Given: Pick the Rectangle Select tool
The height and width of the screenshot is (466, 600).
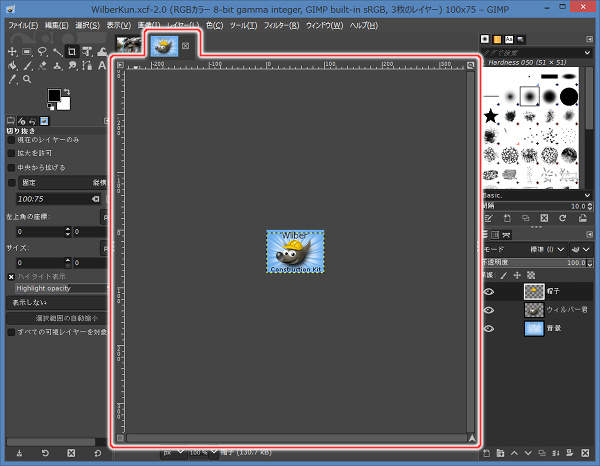Looking at the screenshot, I should 26,51.
